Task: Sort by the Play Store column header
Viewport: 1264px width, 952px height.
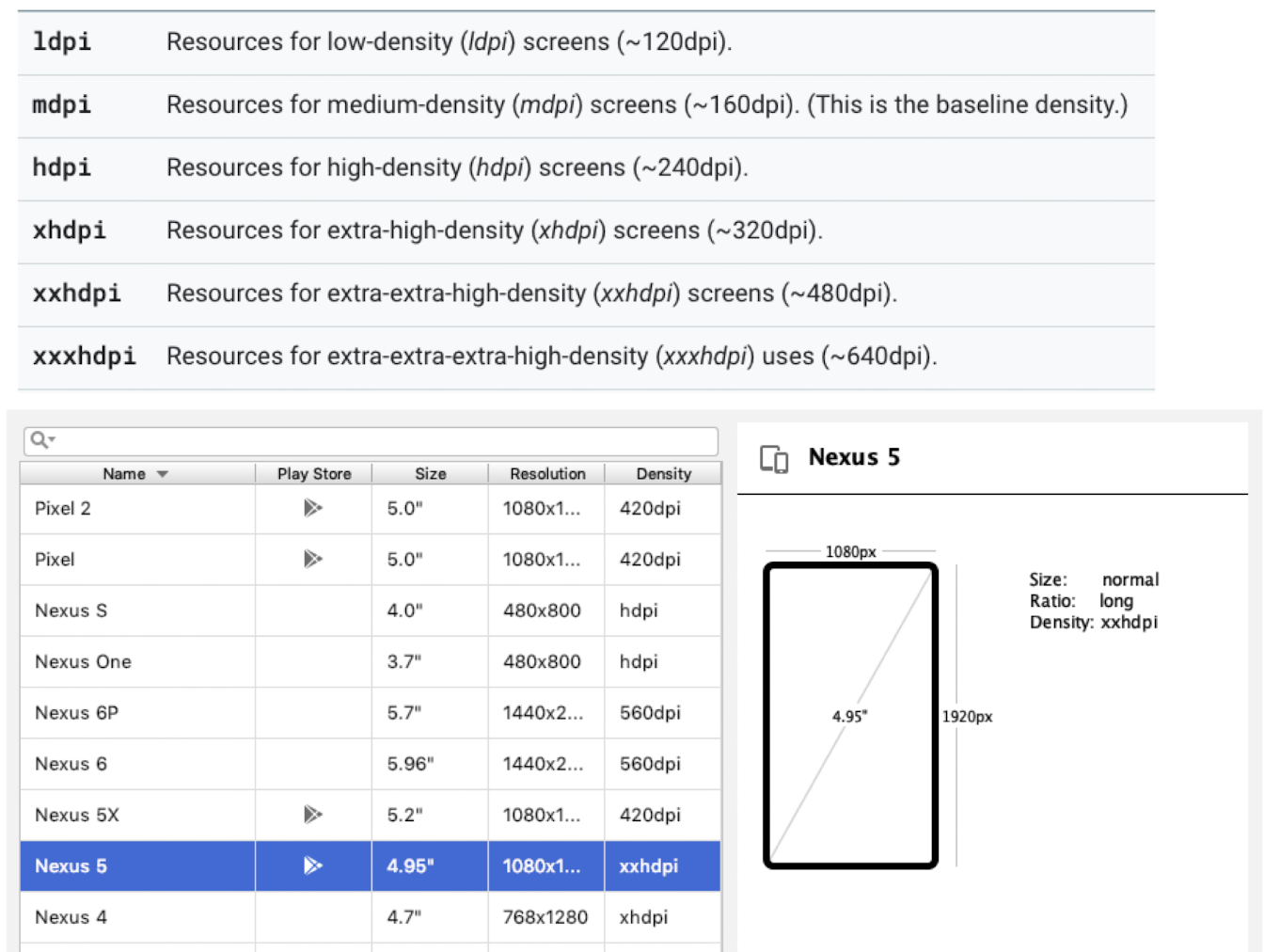Action: click(314, 473)
